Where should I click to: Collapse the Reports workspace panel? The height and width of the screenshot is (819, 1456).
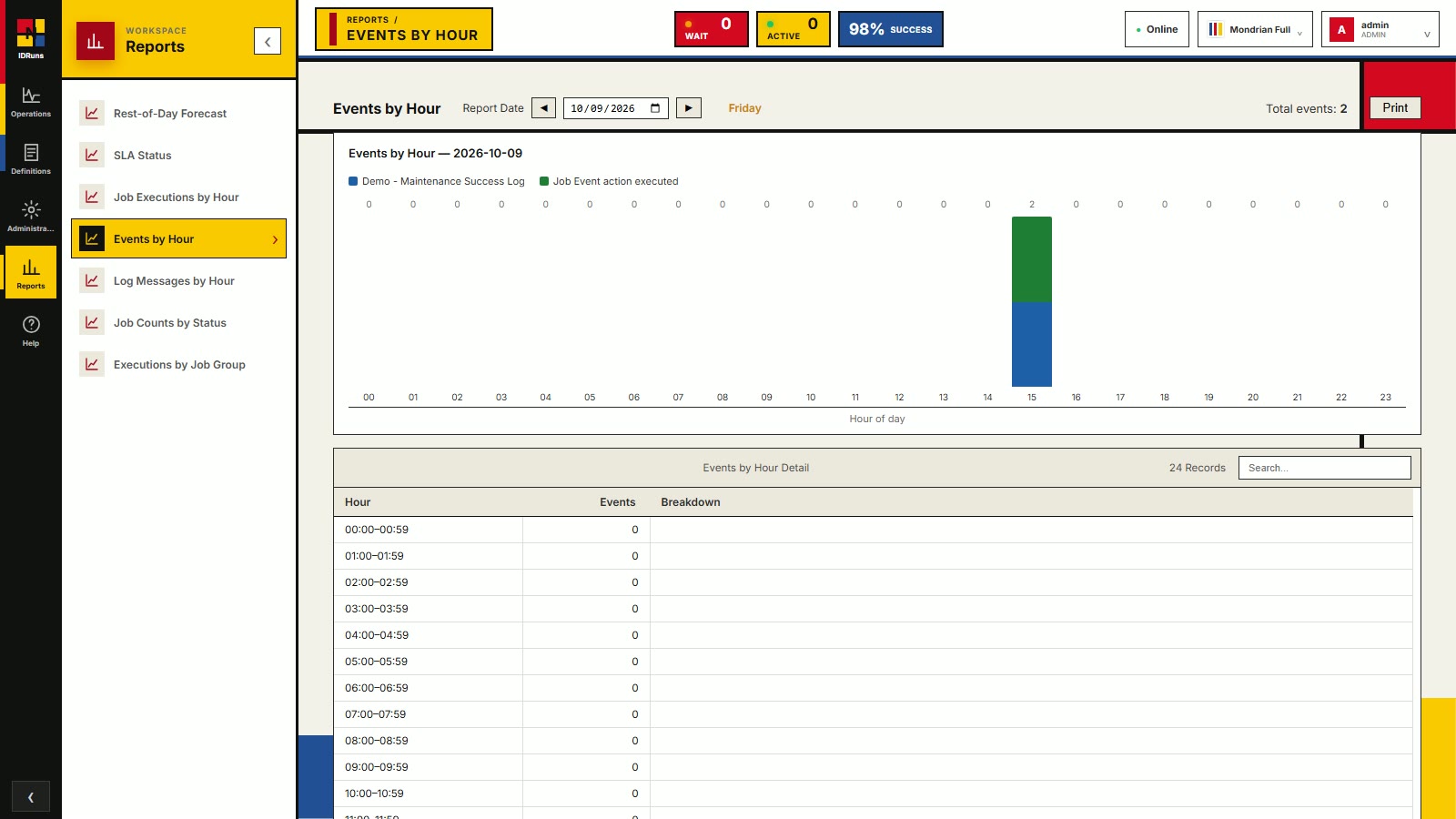click(x=268, y=41)
